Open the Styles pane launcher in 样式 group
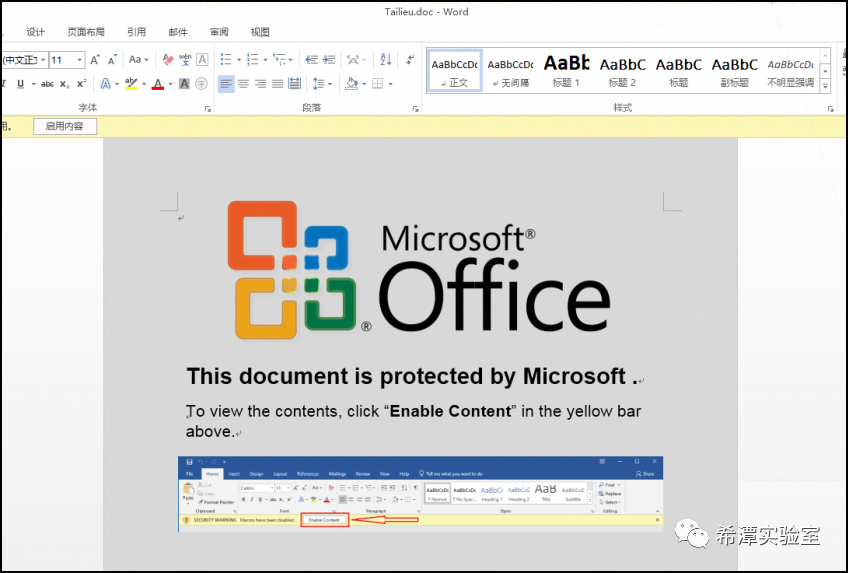848x573 pixels. [x=830, y=109]
